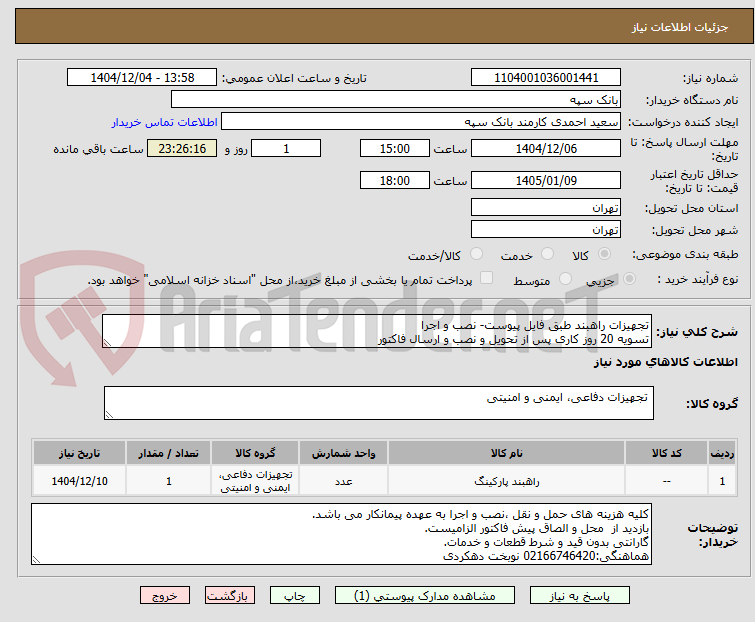Click the 'عدد' unit cell
Image resolution: width=755 pixels, height=622 pixels.
tap(343, 481)
